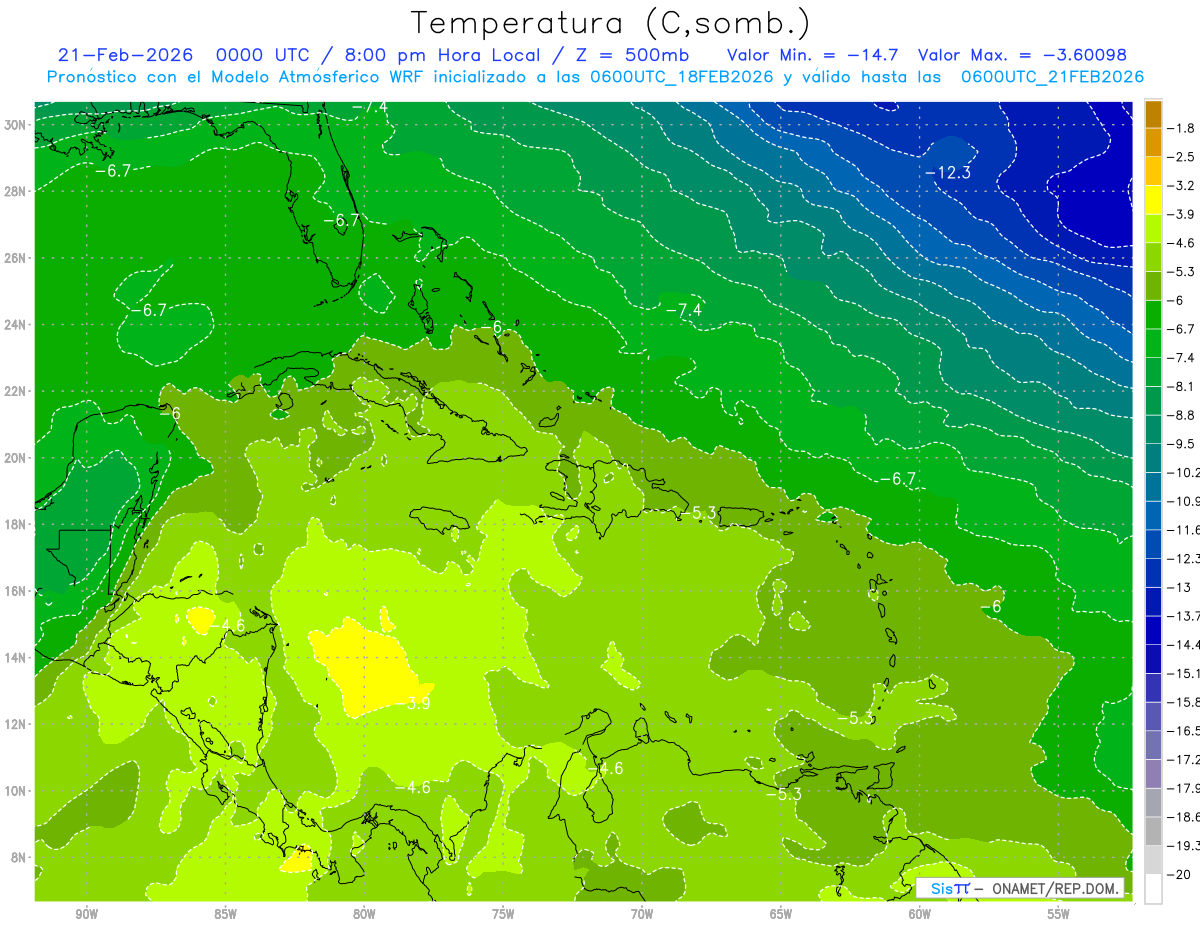This screenshot has width=1200, height=927.
Task: Click "Valor Min. = -14.7" in the header
Action: click(x=814, y=55)
